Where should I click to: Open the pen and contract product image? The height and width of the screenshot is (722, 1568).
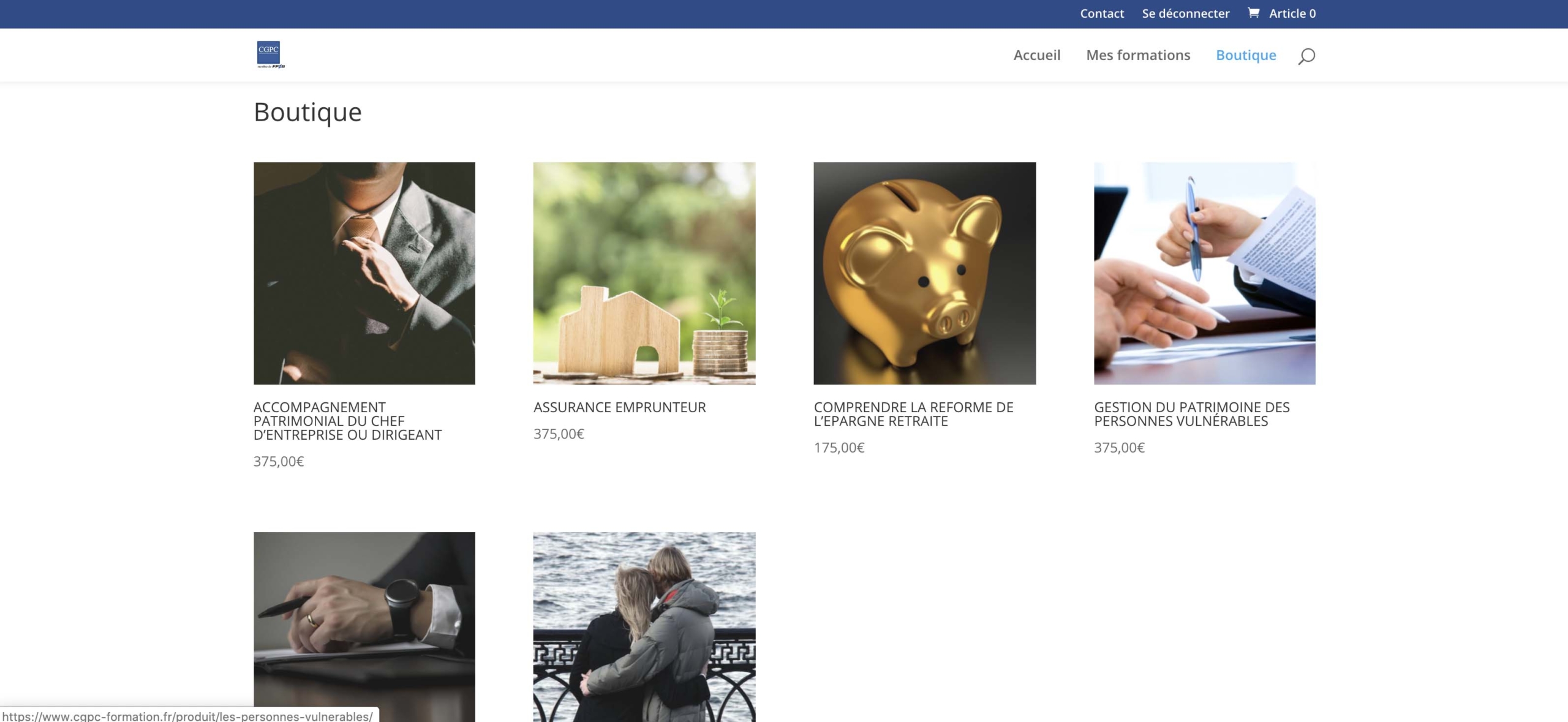1205,273
